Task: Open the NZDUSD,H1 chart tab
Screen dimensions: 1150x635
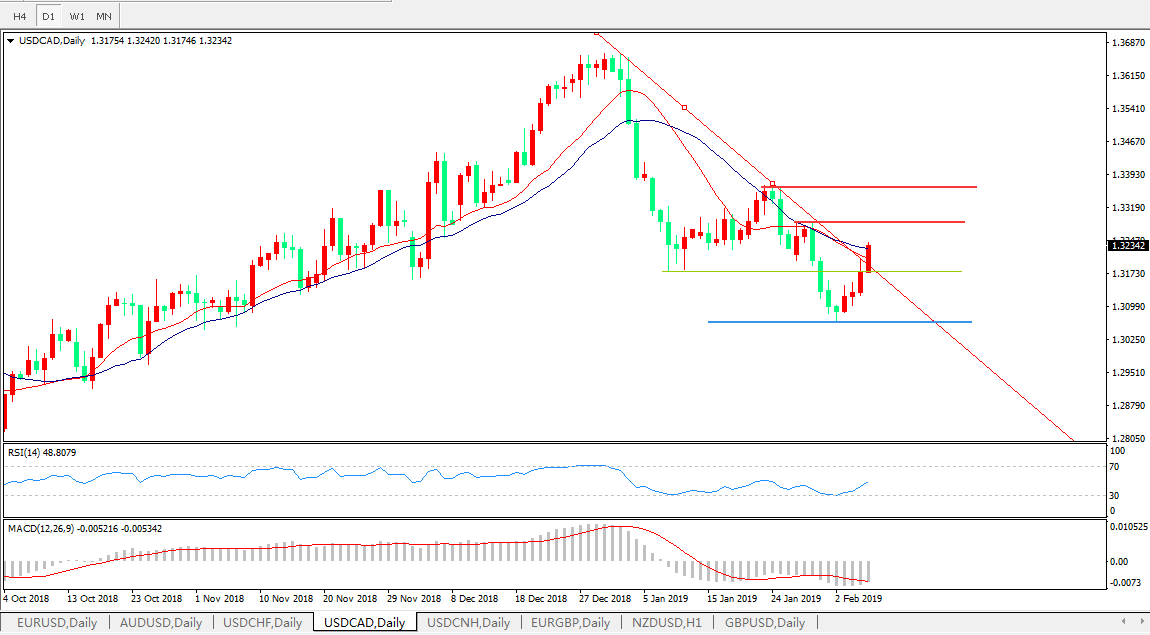Action: [x=664, y=623]
